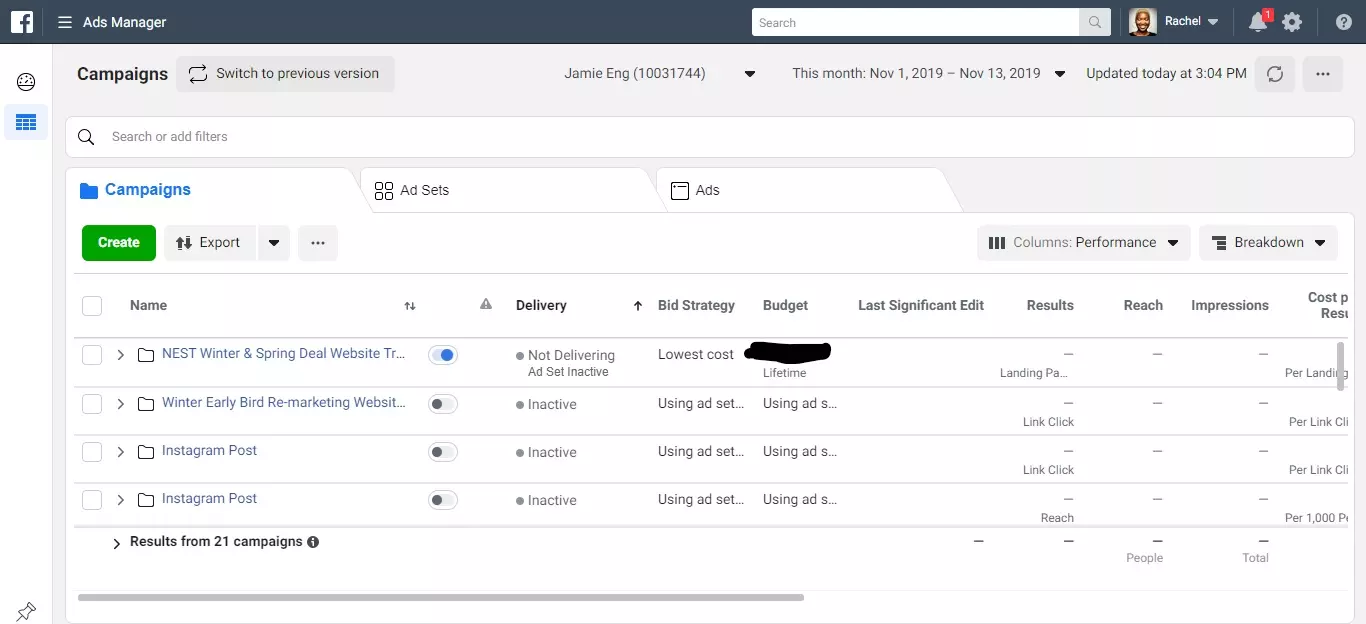Screen dimensions: 1366x624
Task: Open the settings gear icon
Action: [1292, 22]
